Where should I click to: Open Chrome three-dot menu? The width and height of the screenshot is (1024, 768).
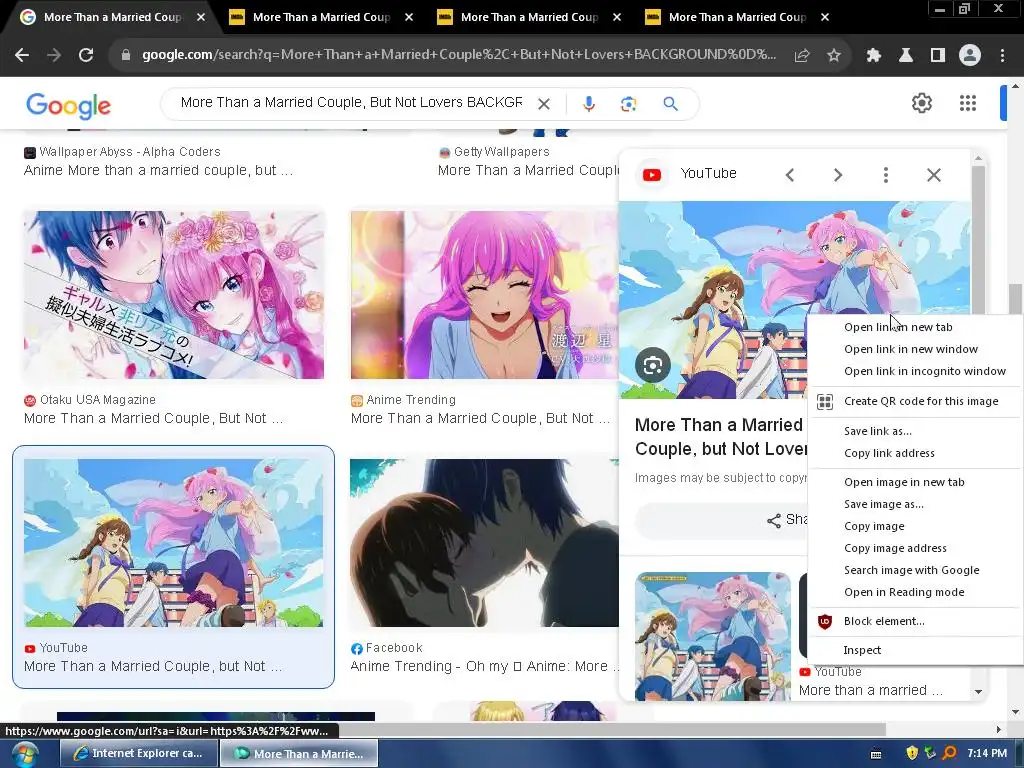coord(1002,56)
